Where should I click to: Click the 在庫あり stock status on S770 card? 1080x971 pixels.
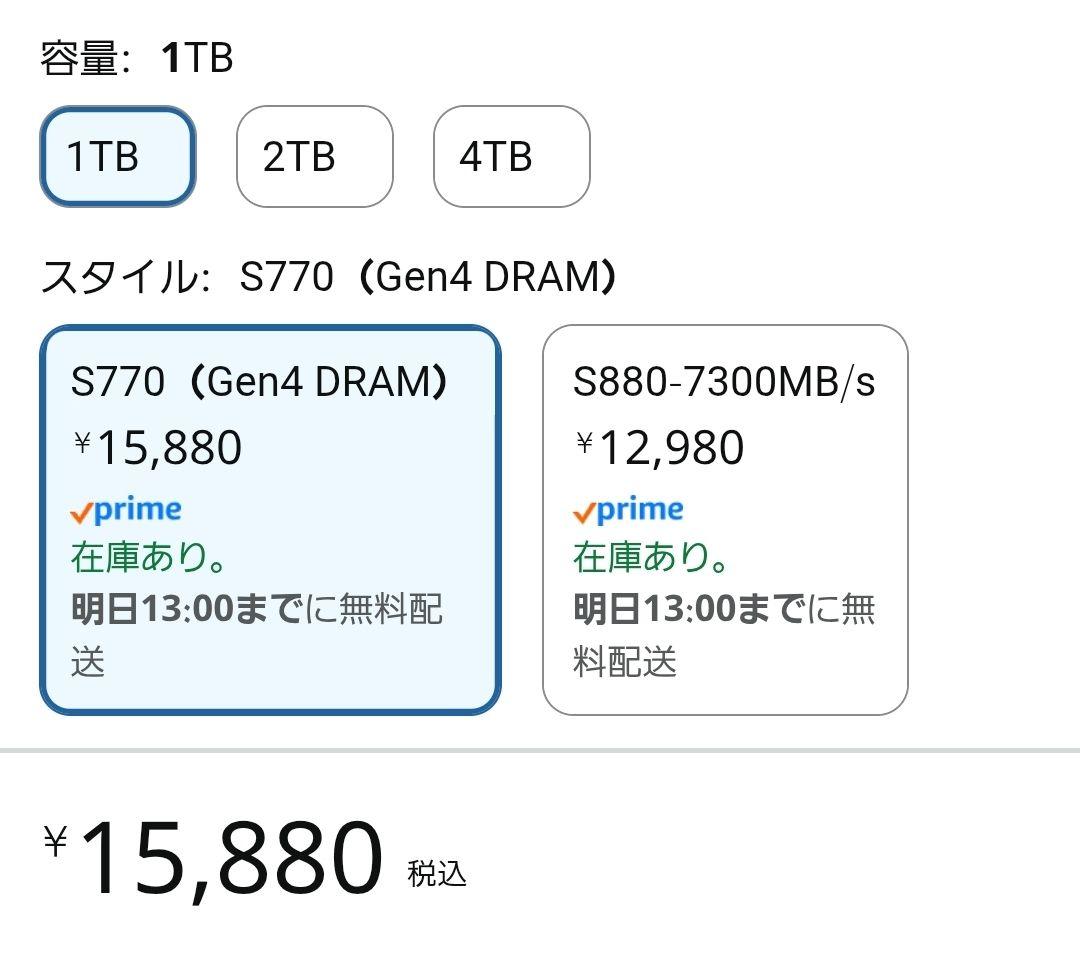(146, 558)
